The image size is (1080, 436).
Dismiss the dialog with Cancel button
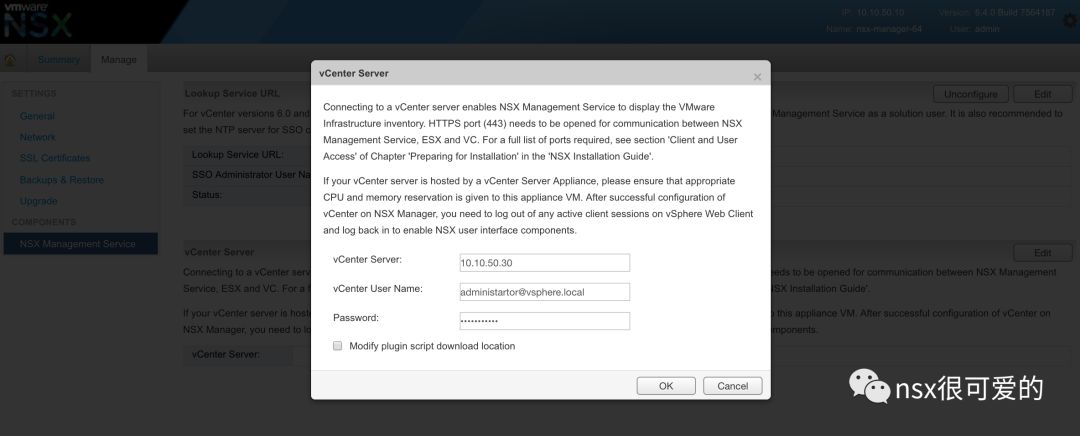(x=732, y=386)
